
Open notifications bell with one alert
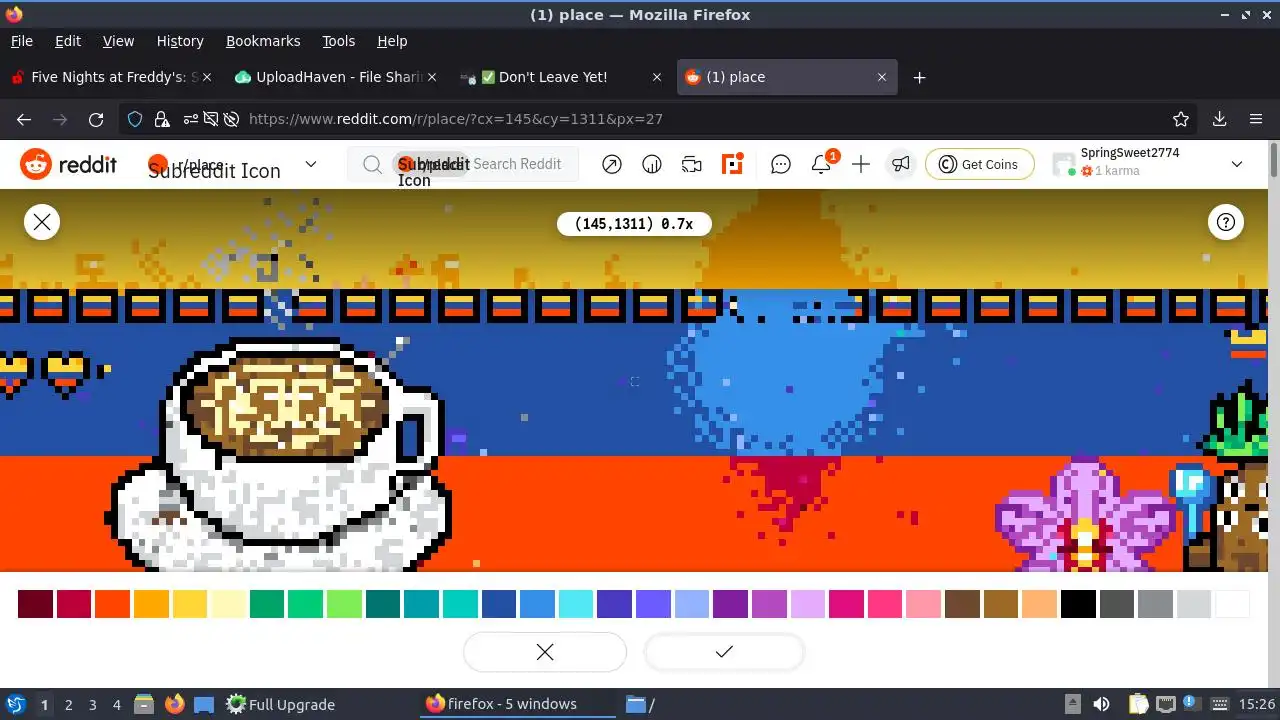pyautogui.click(x=822, y=164)
